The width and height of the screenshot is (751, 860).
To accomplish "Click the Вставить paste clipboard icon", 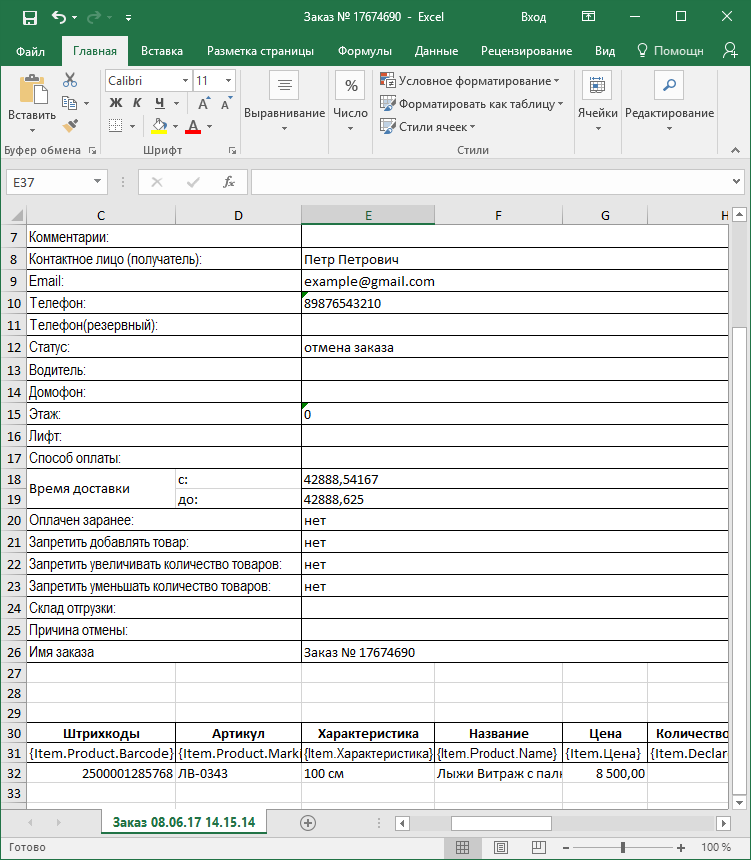I will point(32,89).
